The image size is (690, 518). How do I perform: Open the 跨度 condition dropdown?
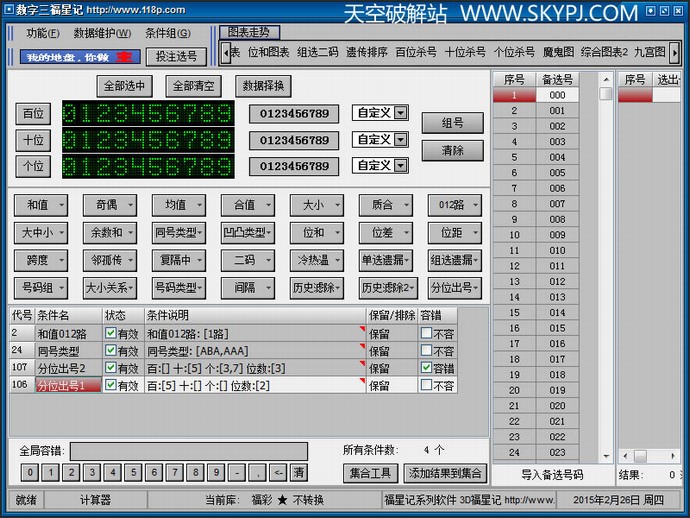coord(42,260)
